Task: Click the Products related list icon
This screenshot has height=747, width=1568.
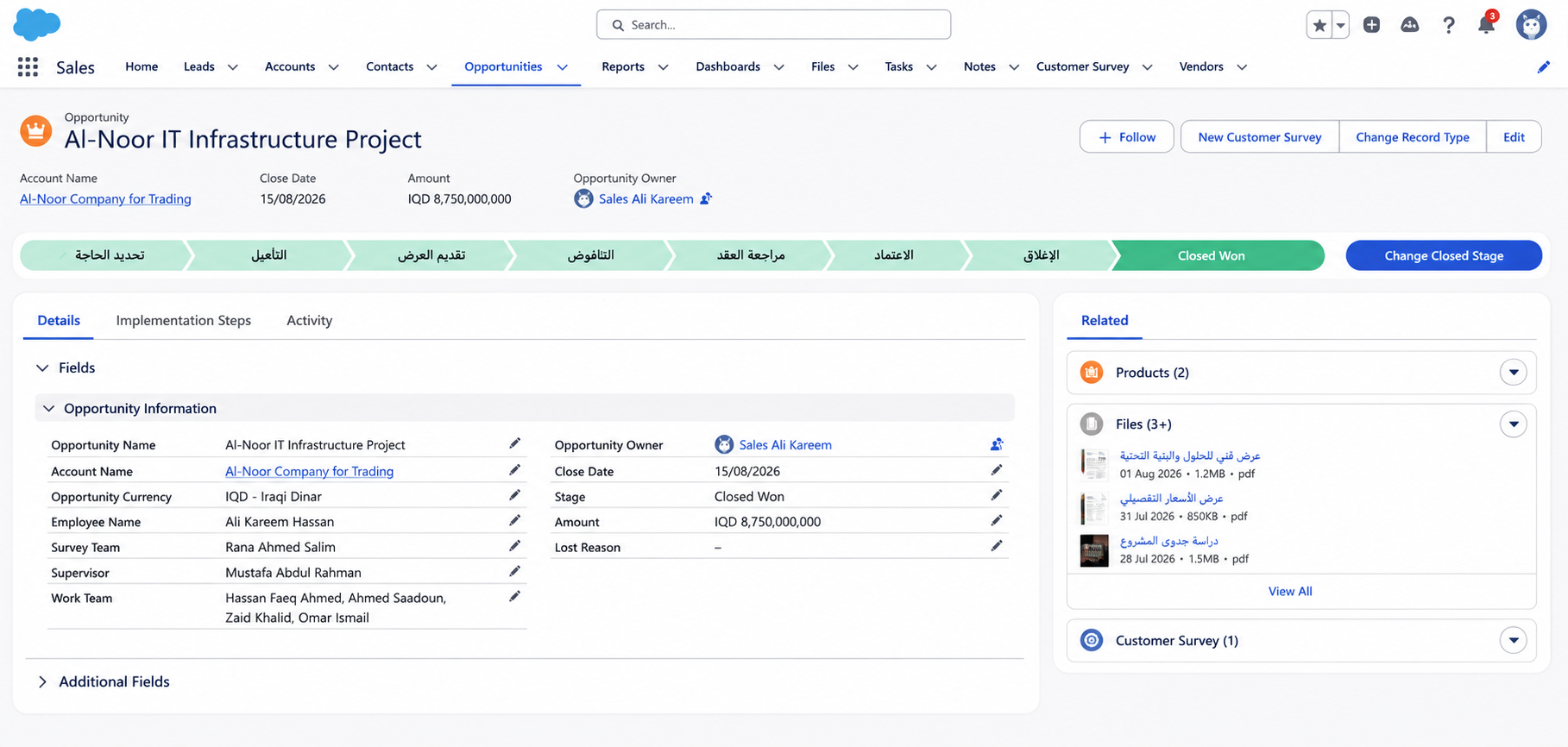Action: [x=1092, y=372]
